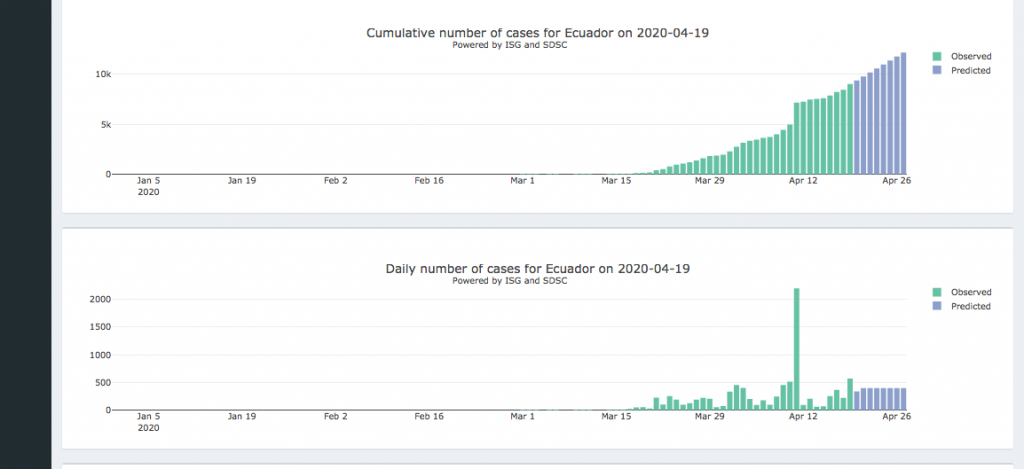The width and height of the screenshot is (1024, 469).
Task: Click the dark left sidebar panel
Action: [25, 234]
